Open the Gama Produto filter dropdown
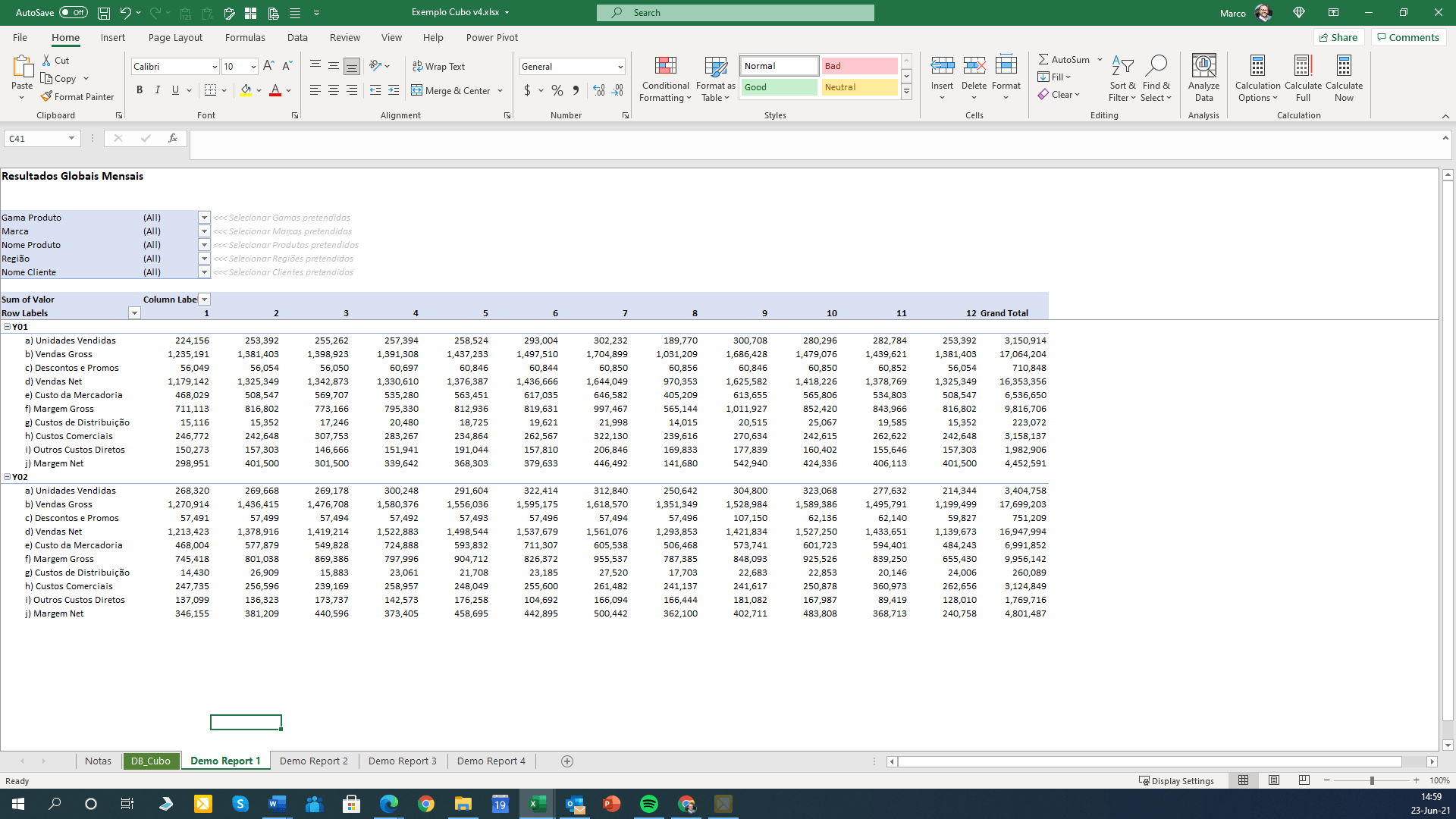 pyautogui.click(x=204, y=218)
